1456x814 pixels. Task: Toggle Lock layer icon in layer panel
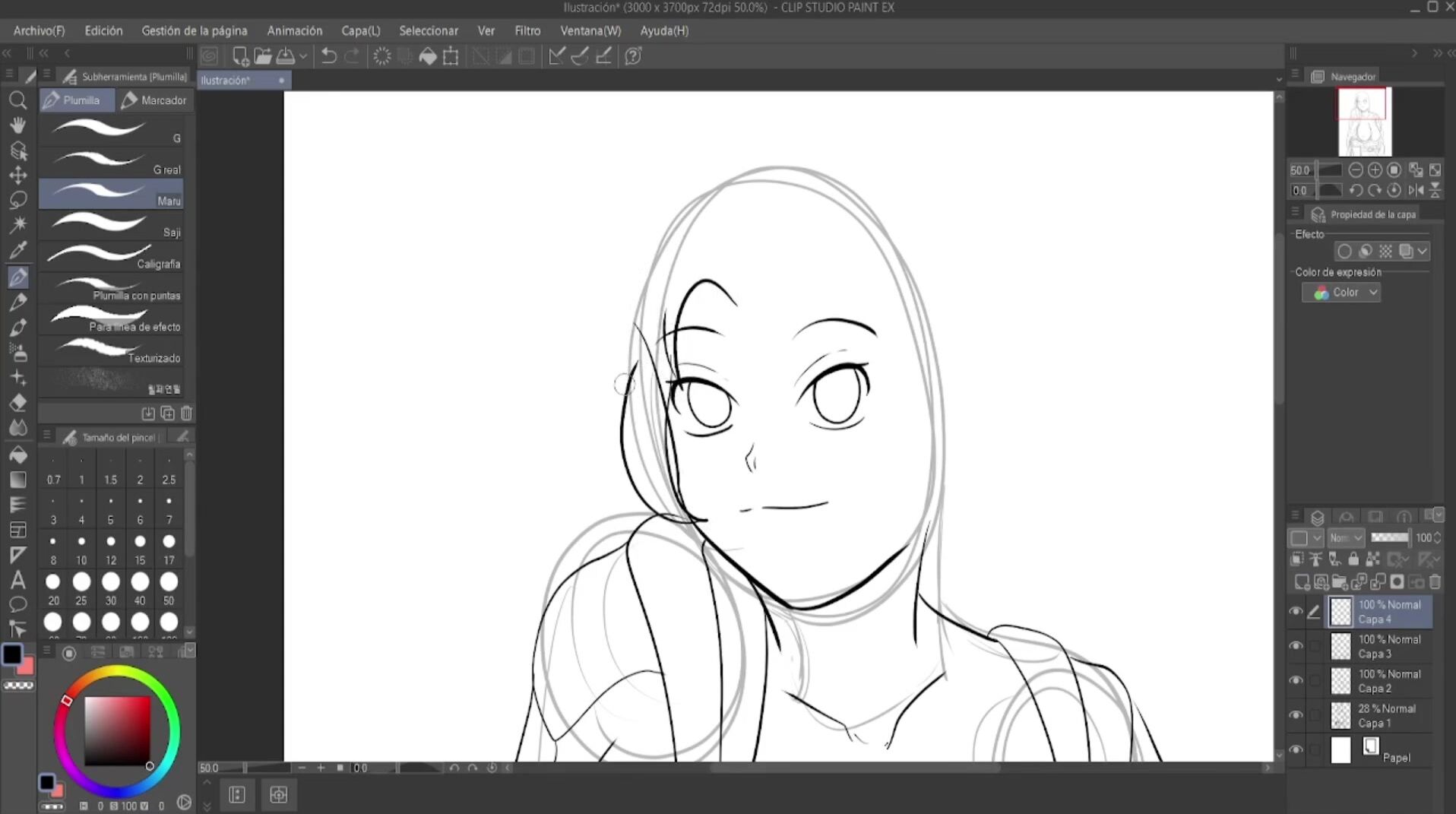click(1353, 559)
